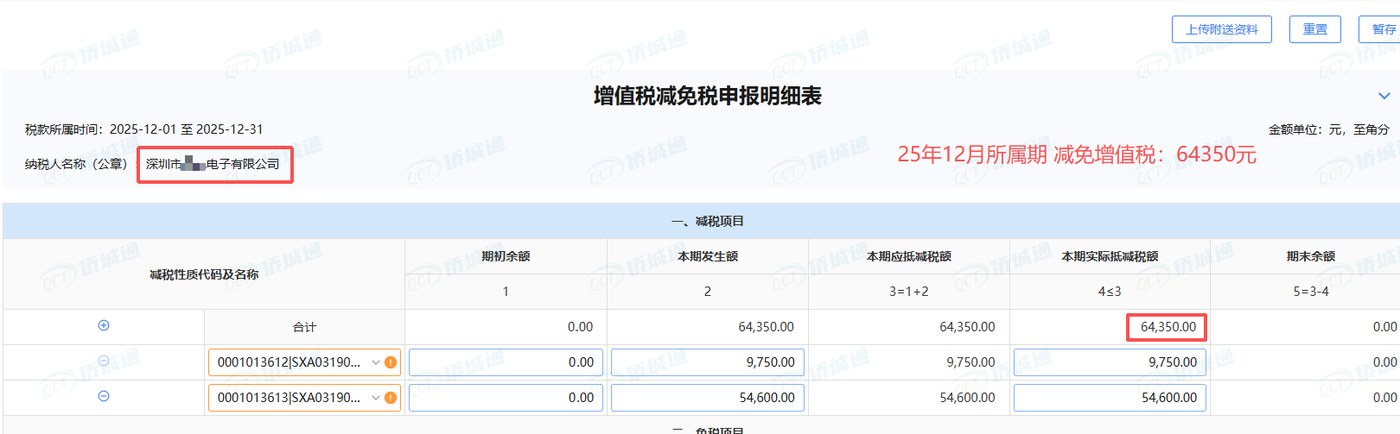
Task: Click the 54,600.00 value under 本期应抵减税额
Action: [967, 397]
